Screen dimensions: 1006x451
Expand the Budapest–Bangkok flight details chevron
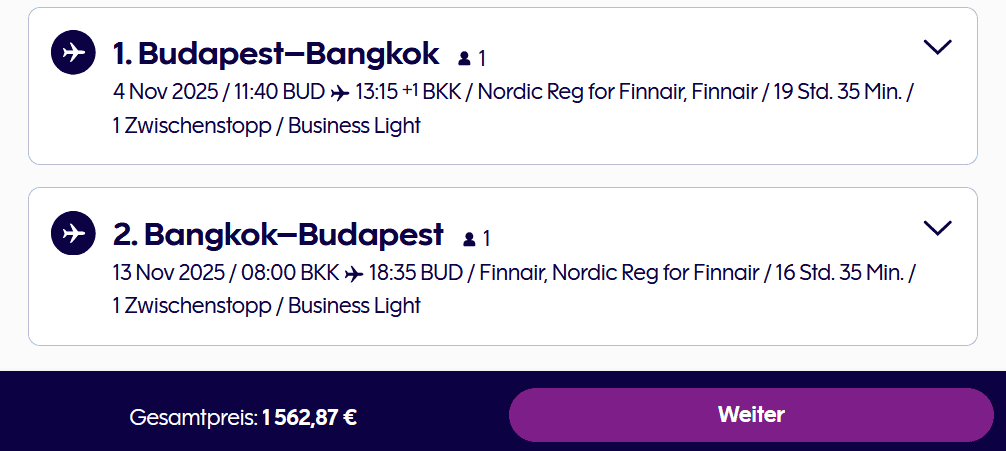point(938,47)
